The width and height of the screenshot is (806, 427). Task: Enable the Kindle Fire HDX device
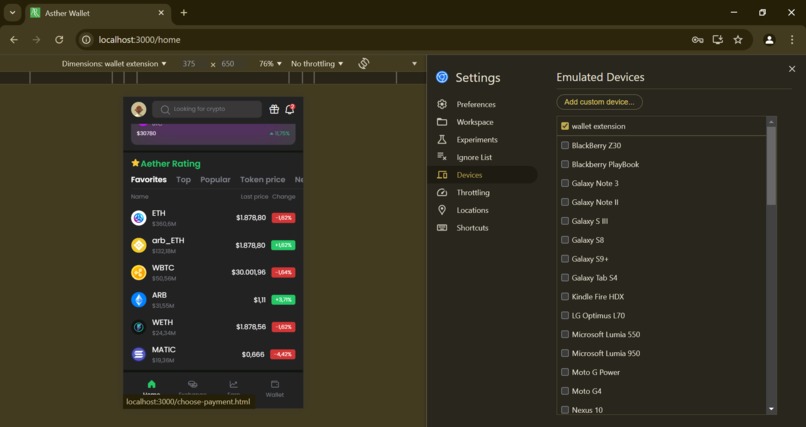pos(565,296)
